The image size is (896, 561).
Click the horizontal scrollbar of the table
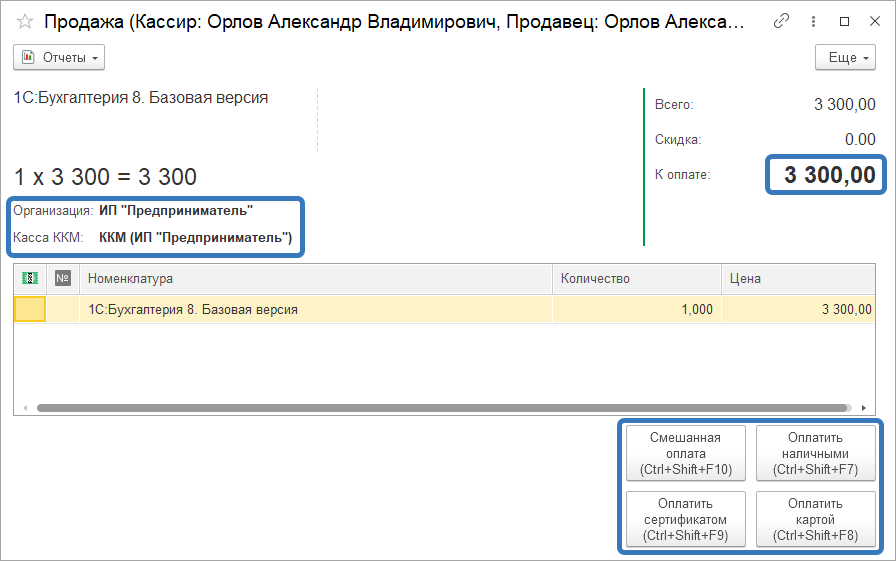coord(442,408)
